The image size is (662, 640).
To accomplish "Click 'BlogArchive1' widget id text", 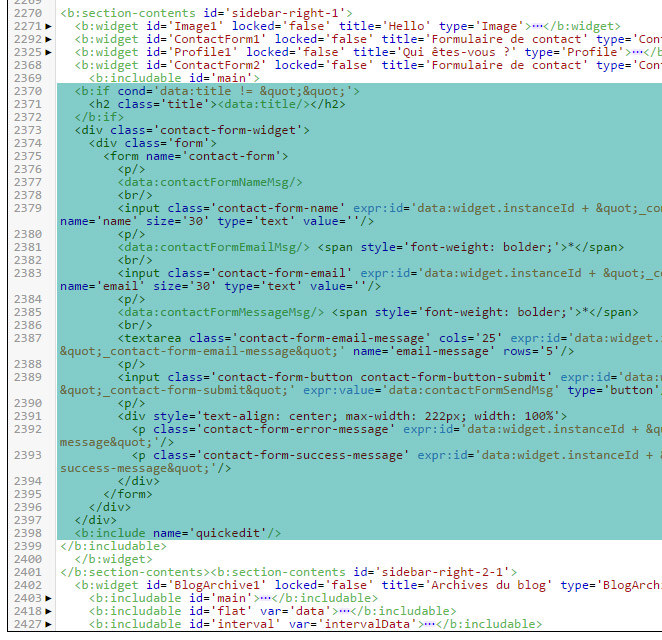I will click(219, 586).
